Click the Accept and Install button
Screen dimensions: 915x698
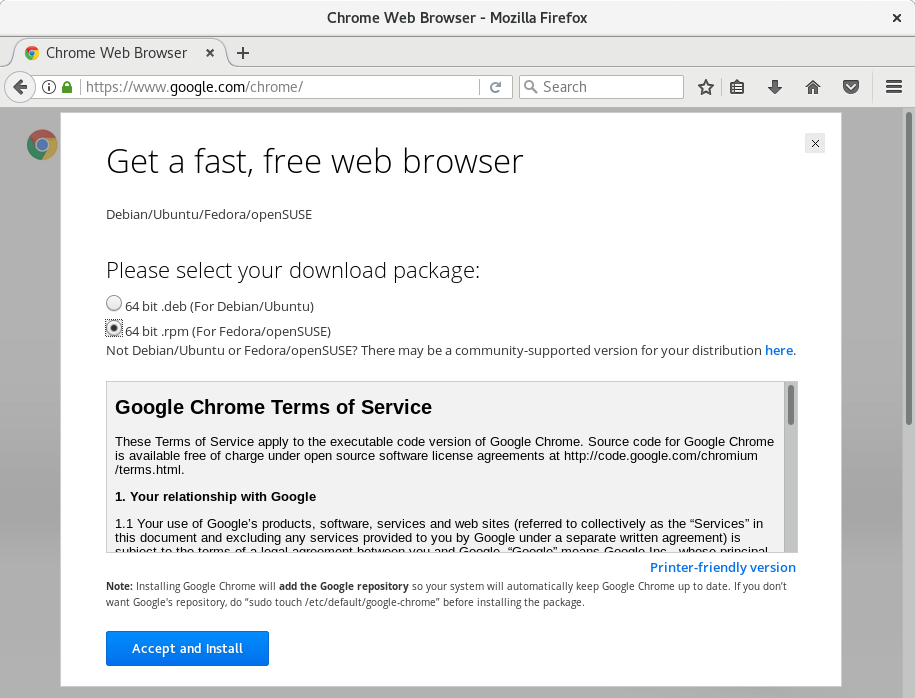187,648
